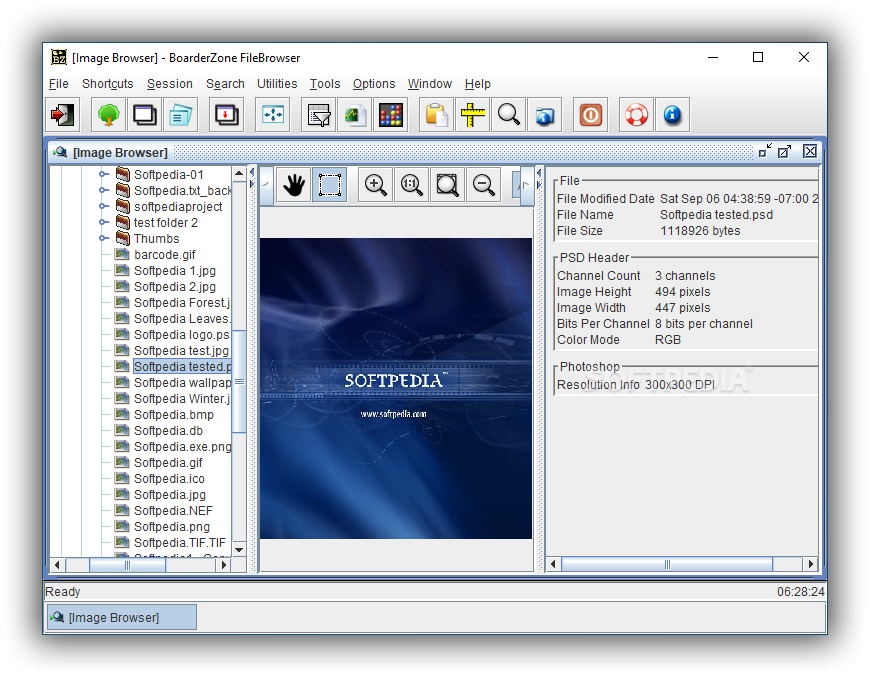Open the Search menu
Viewport: 870px width, 677px height.
(x=225, y=84)
